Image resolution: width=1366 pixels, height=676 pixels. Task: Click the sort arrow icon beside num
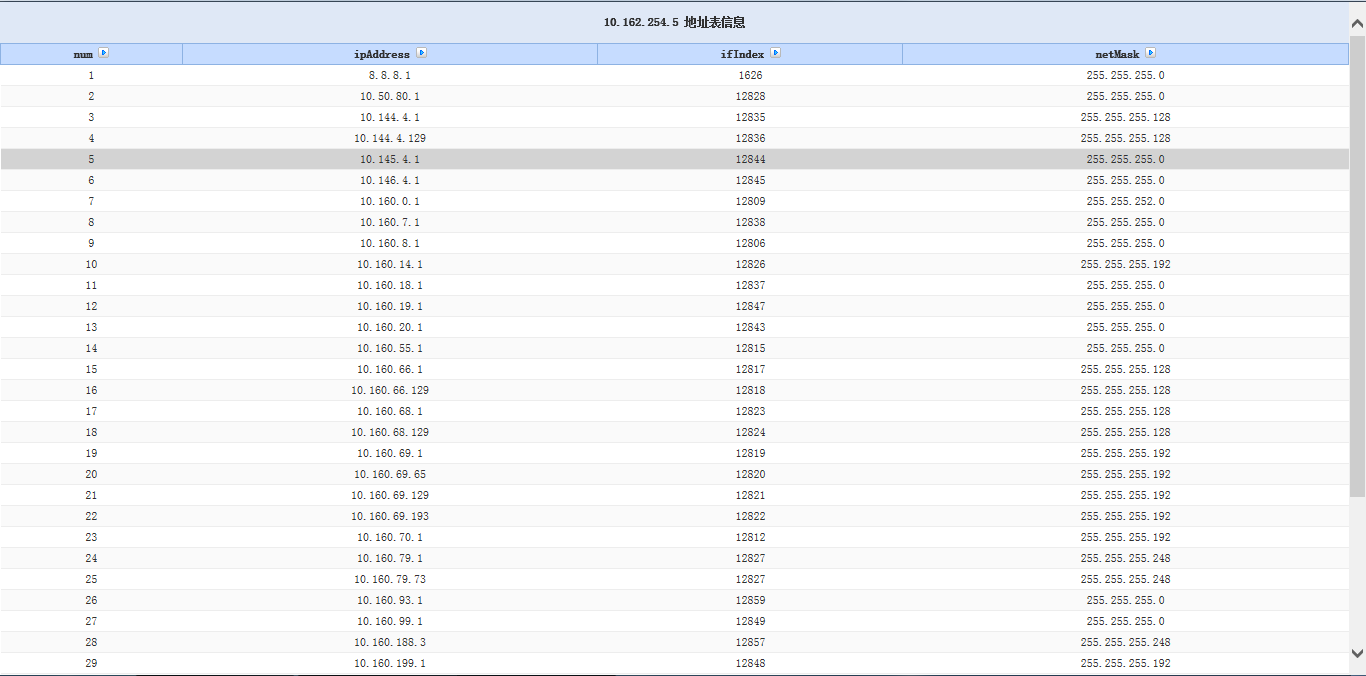pos(104,54)
